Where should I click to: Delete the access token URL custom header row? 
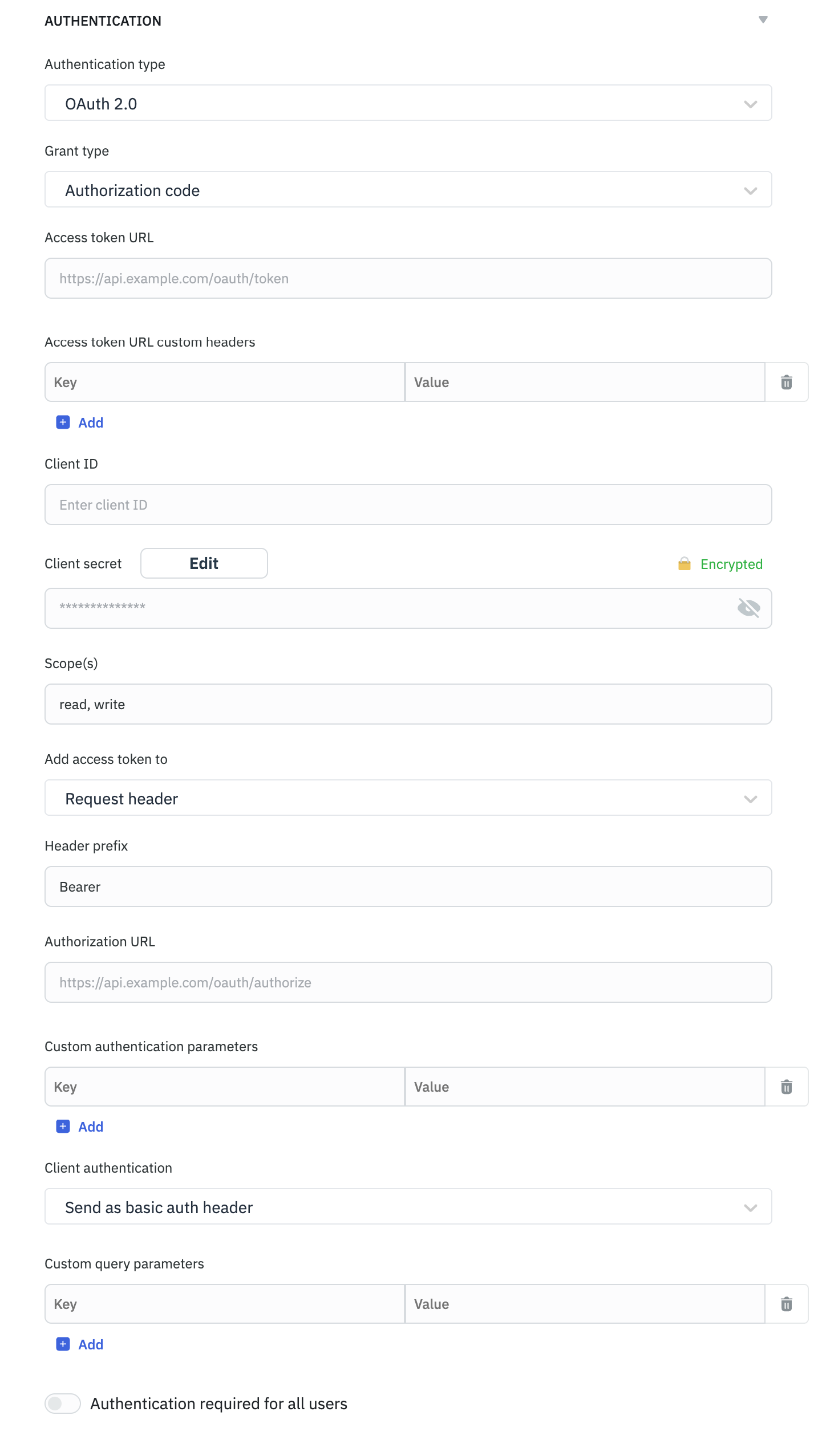(x=786, y=382)
